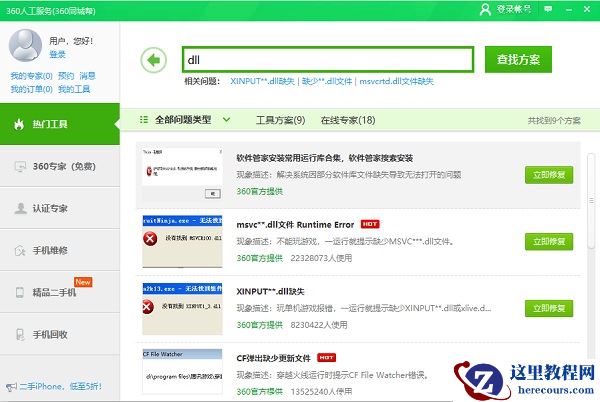Open 360专家 (免费) sidebar item
The height and width of the screenshot is (402, 600).
[x=60, y=166]
